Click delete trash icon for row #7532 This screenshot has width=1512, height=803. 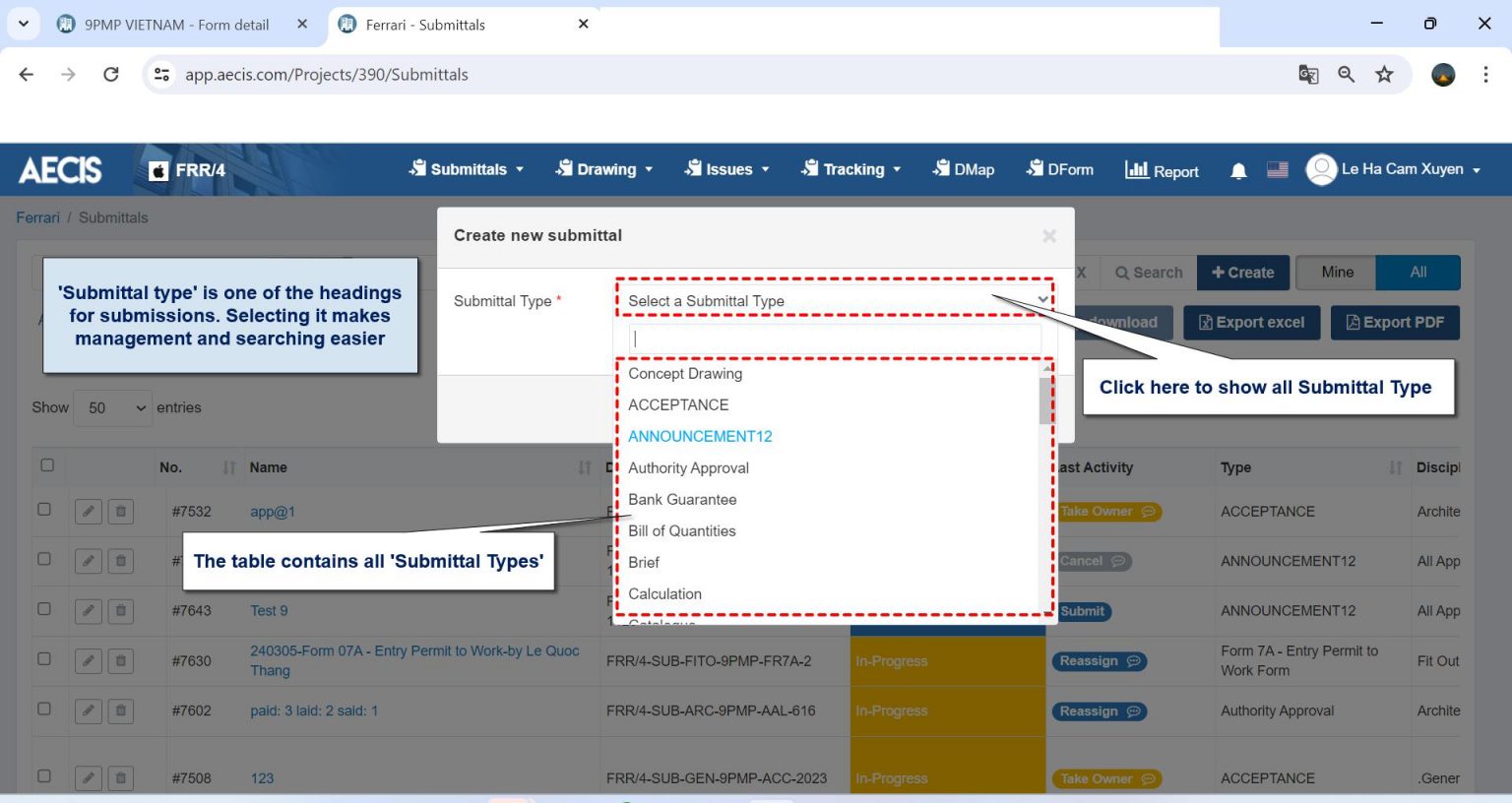coord(120,511)
